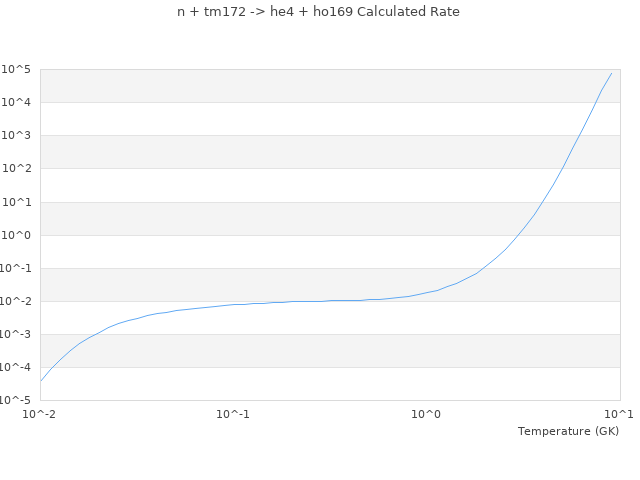Select the 10^-1 label on the y-axis
Screen dimensions: 640x480
[x=17, y=268]
